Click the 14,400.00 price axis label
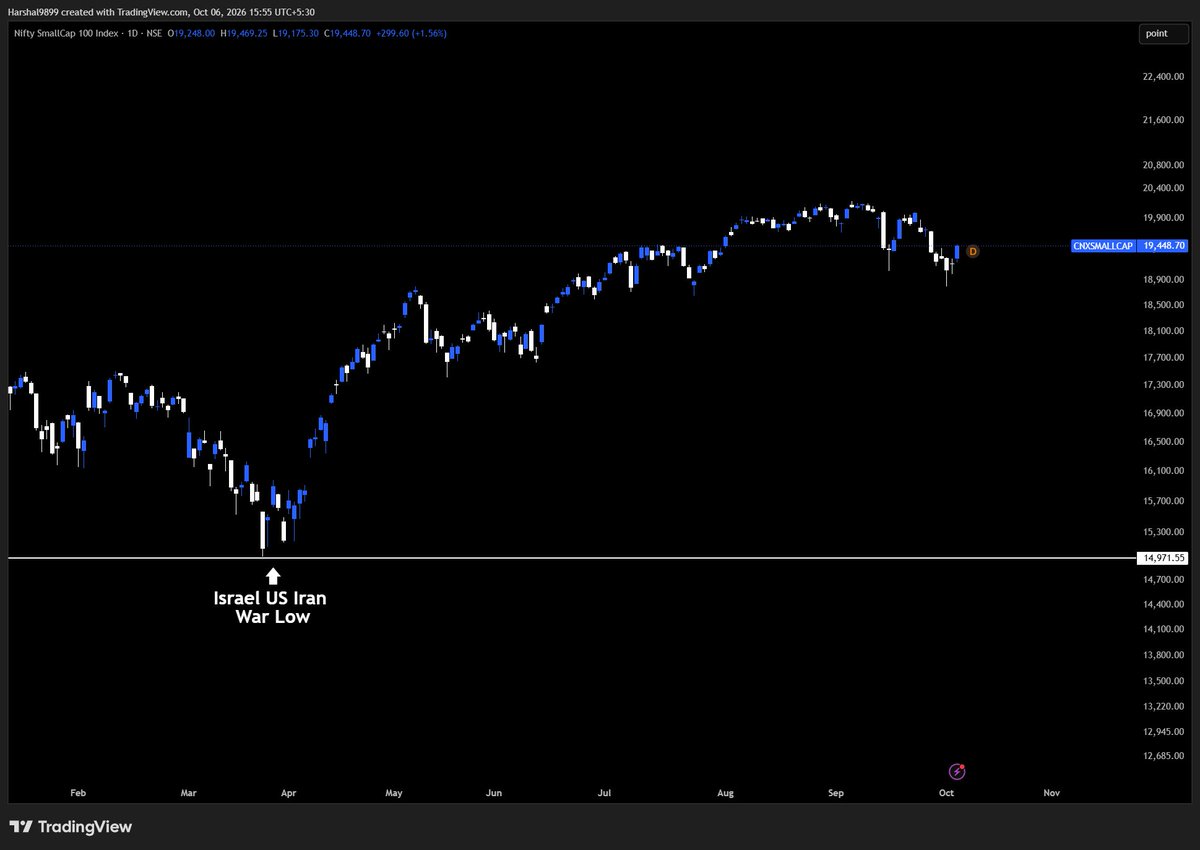 1164,603
